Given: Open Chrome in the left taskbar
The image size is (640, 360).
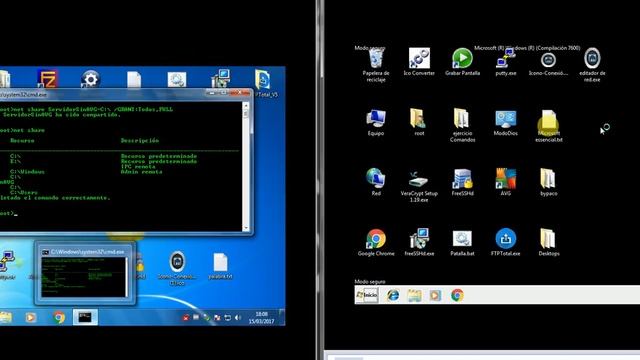Looking at the screenshot, I should (59, 317).
